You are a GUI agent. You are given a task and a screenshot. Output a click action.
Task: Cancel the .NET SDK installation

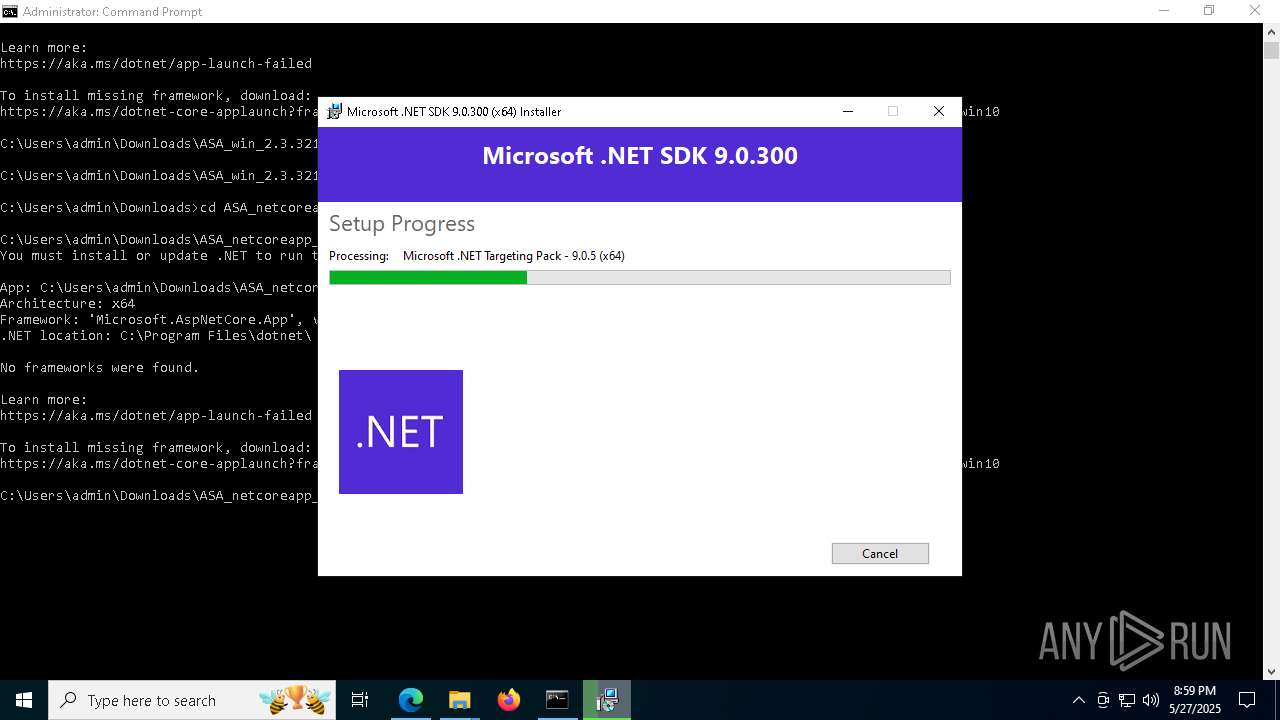click(x=880, y=553)
